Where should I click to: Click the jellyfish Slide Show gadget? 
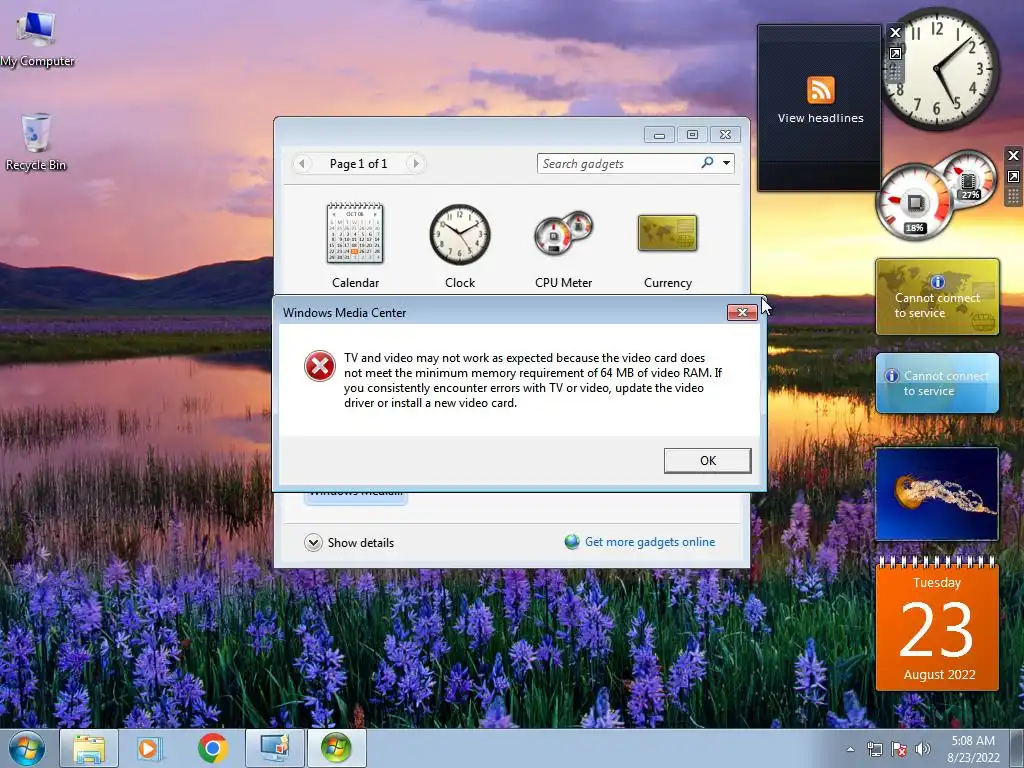(936, 494)
